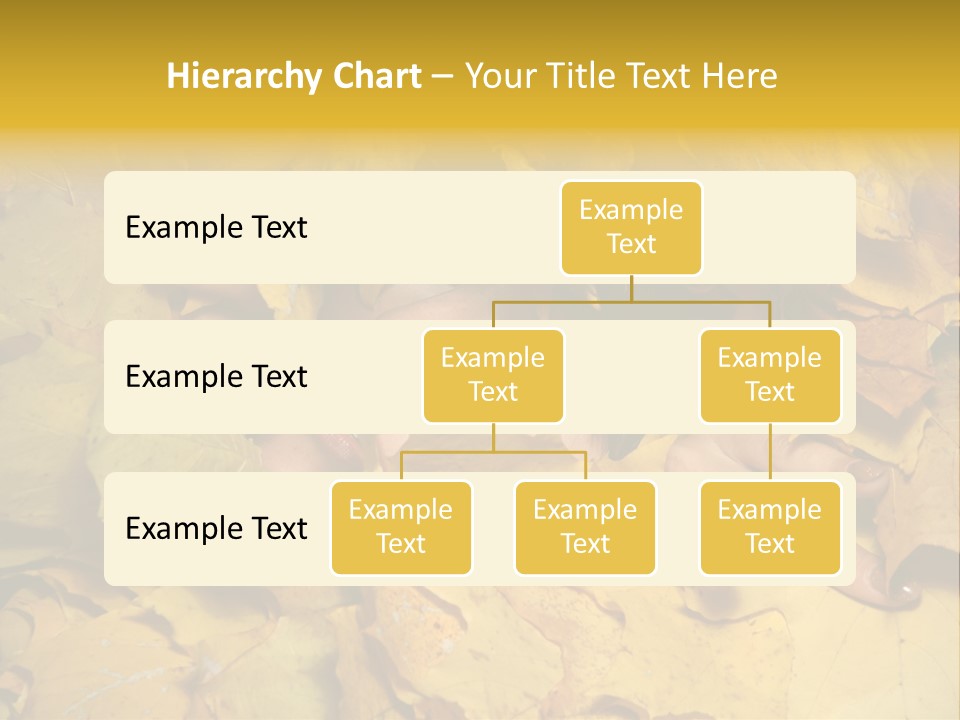Click the autumn leaves background below the chart
This screenshot has height=720, width=960.
480,650
